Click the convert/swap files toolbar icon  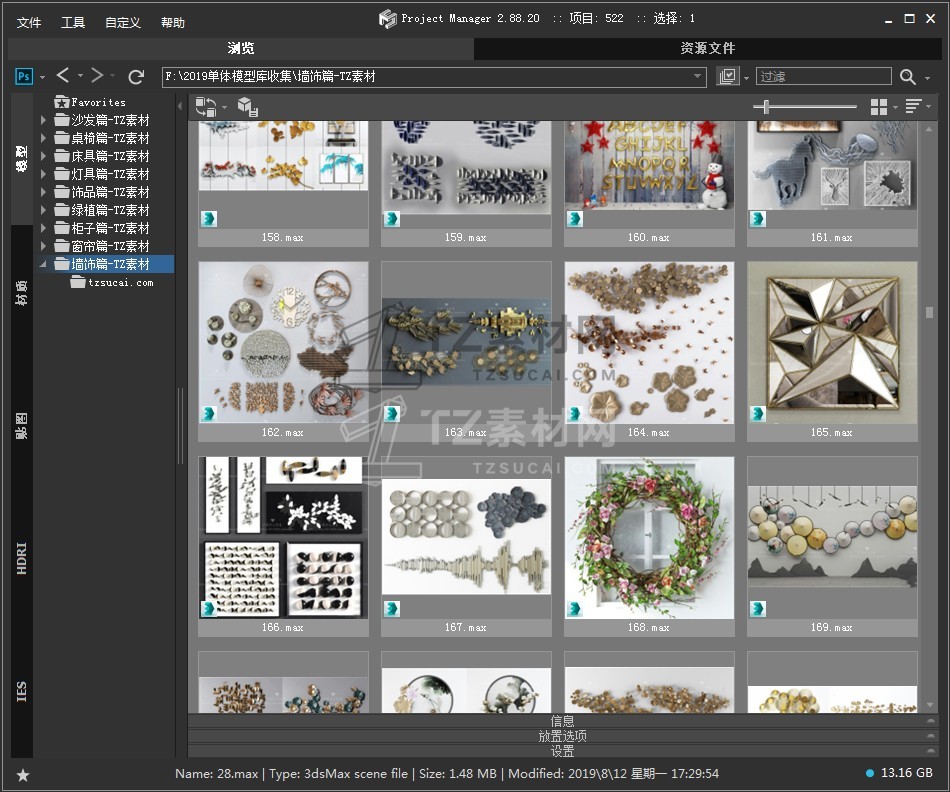point(206,107)
